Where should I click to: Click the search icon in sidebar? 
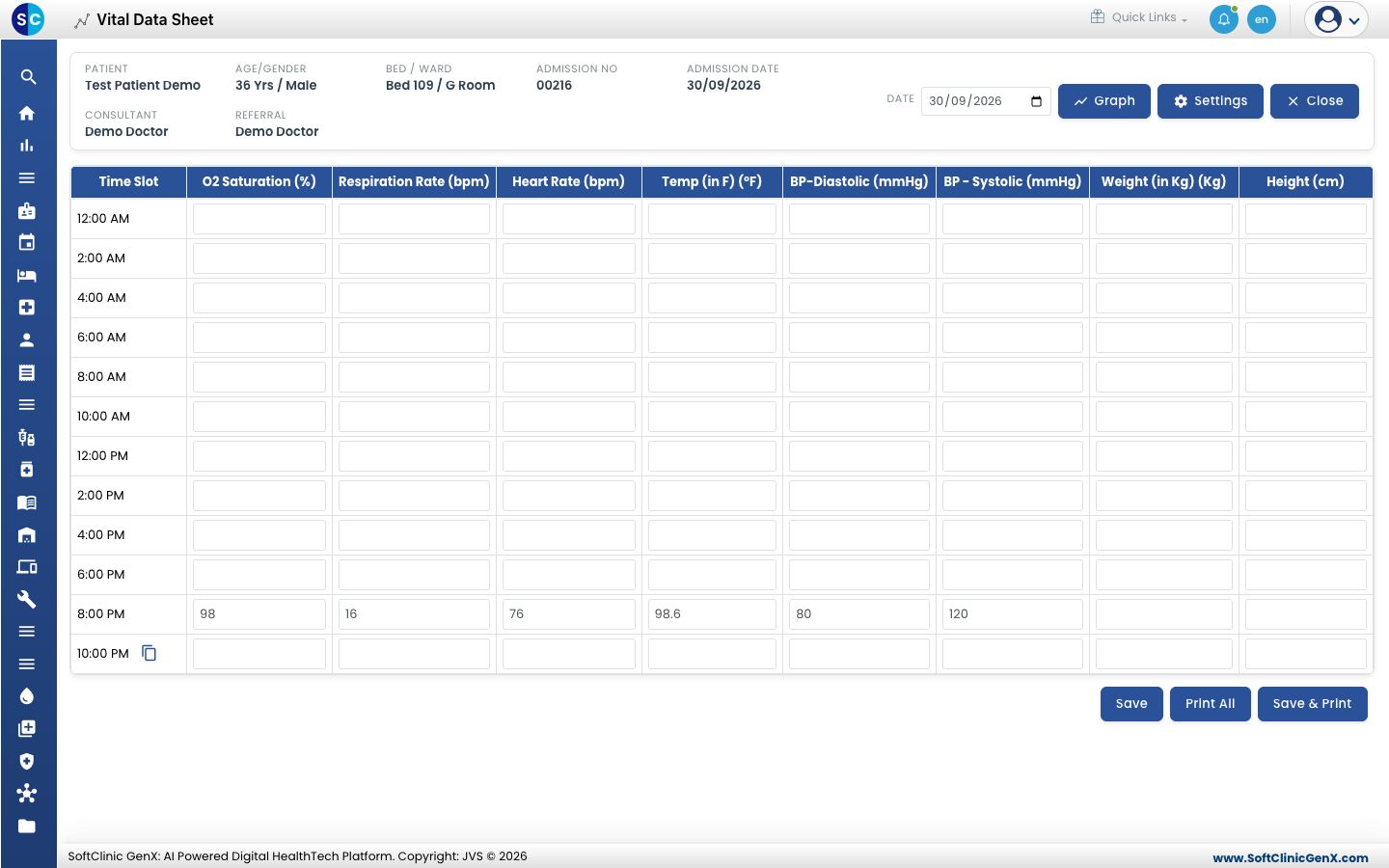28,77
